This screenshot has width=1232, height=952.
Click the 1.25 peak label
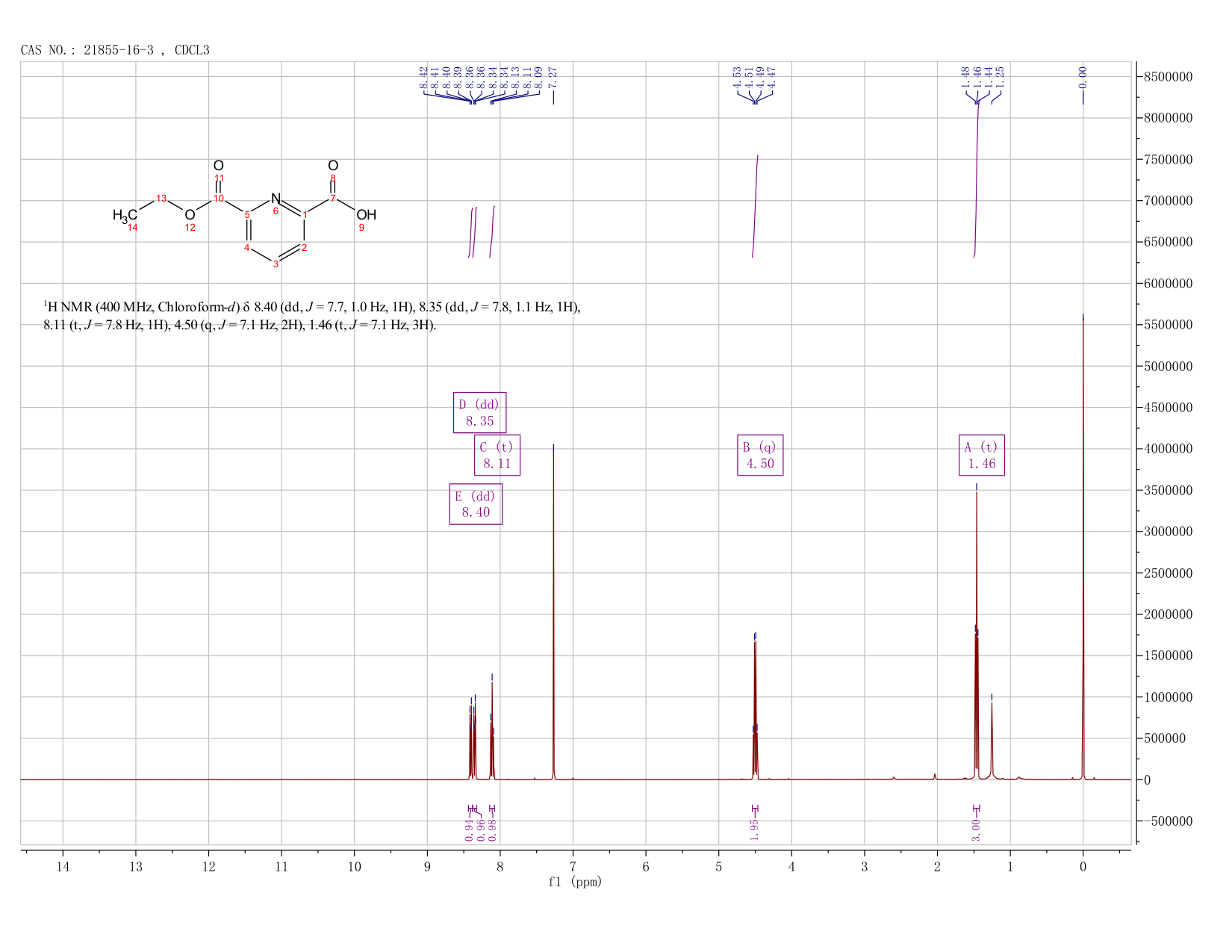coord(1001,76)
